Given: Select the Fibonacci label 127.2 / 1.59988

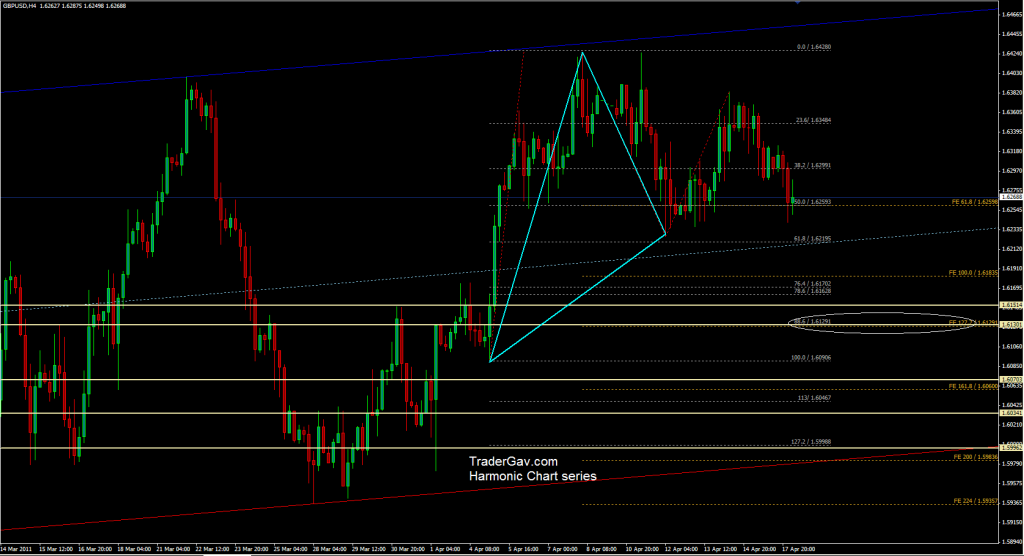Looking at the screenshot, I should pyautogui.click(x=811, y=442).
